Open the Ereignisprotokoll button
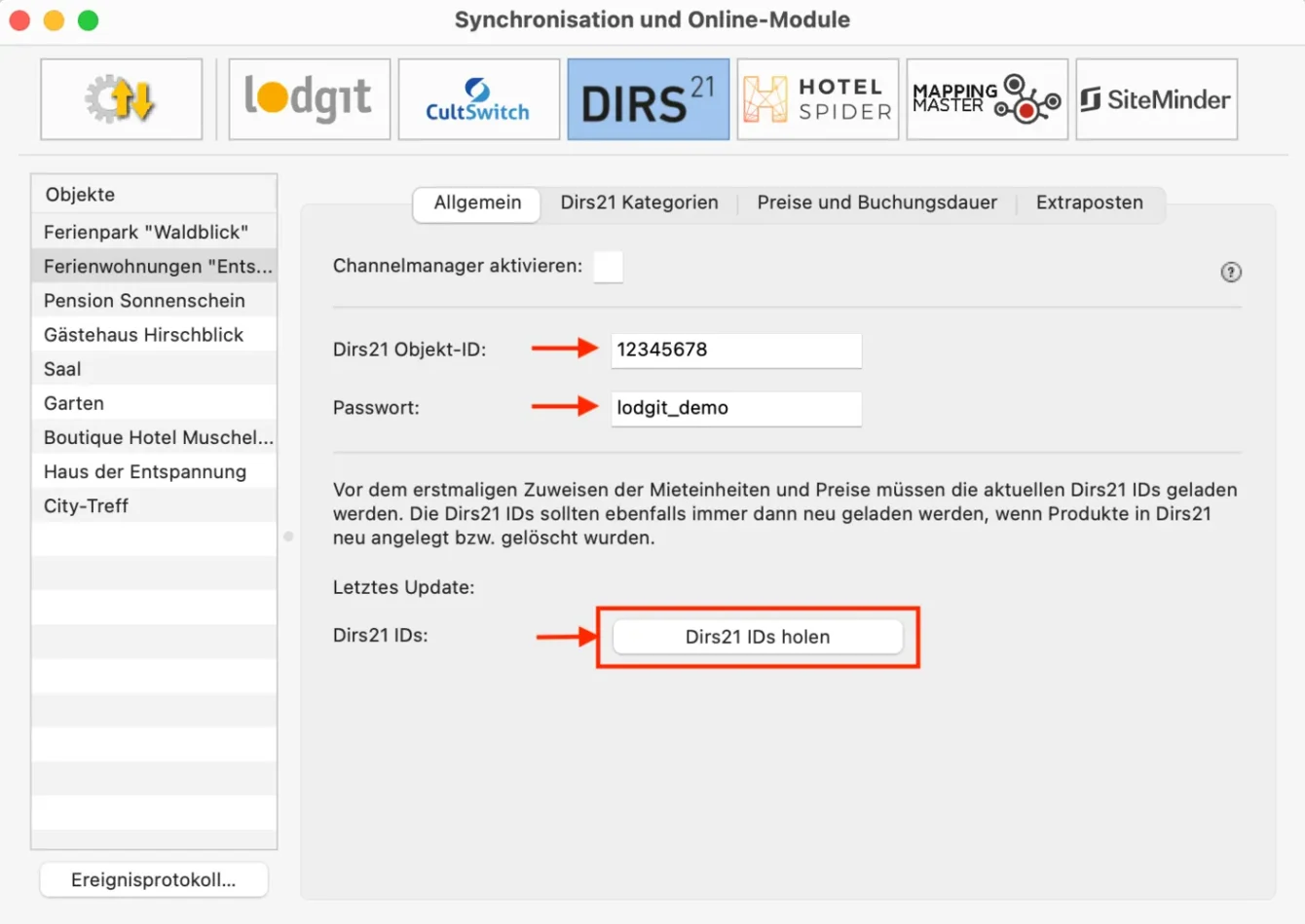Image resolution: width=1305 pixels, height=924 pixels. tap(154, 880)
